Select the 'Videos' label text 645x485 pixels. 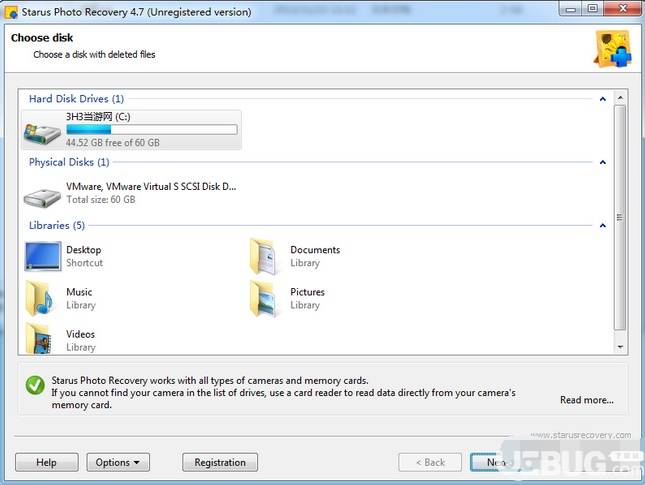[80, 334]
